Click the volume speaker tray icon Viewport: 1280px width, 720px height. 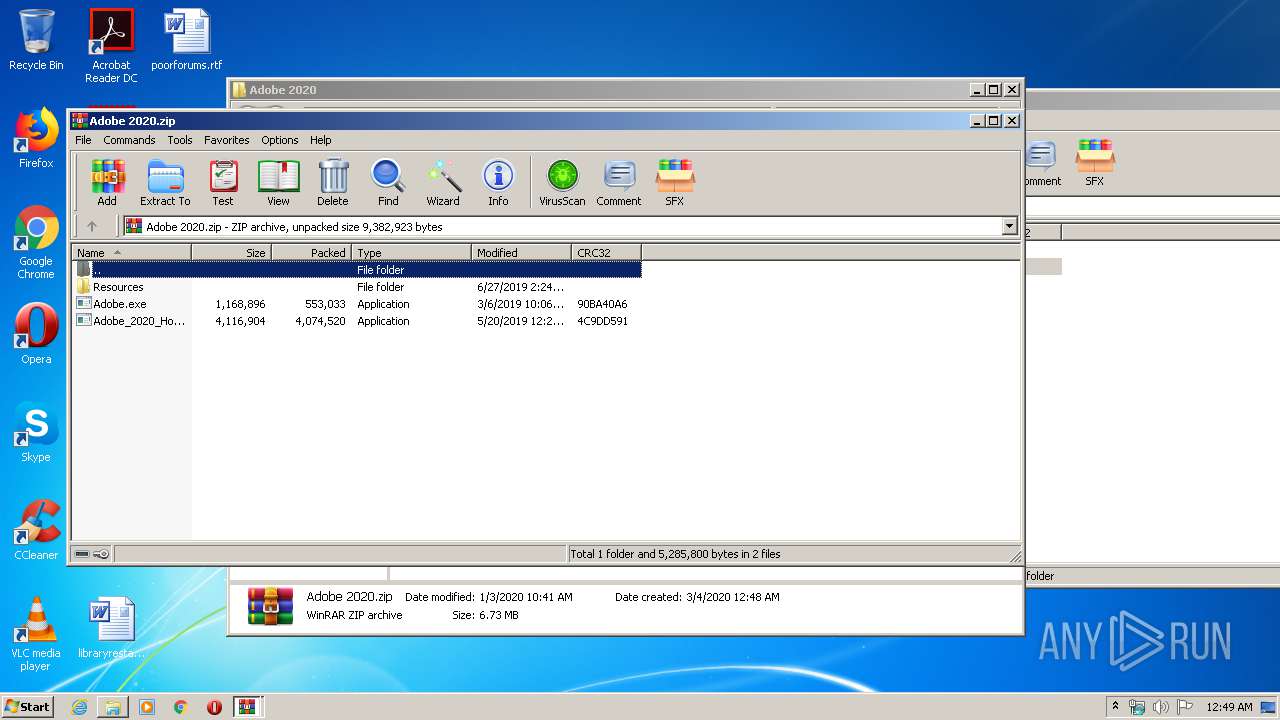pyautogui.click(x=1160, y=707)
